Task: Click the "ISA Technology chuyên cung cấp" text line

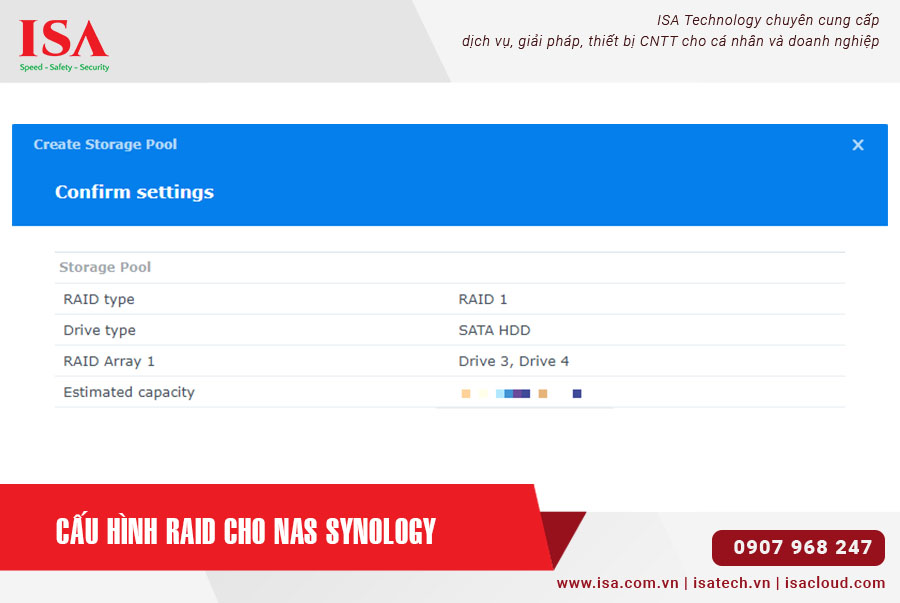Action: coord(768,20)
